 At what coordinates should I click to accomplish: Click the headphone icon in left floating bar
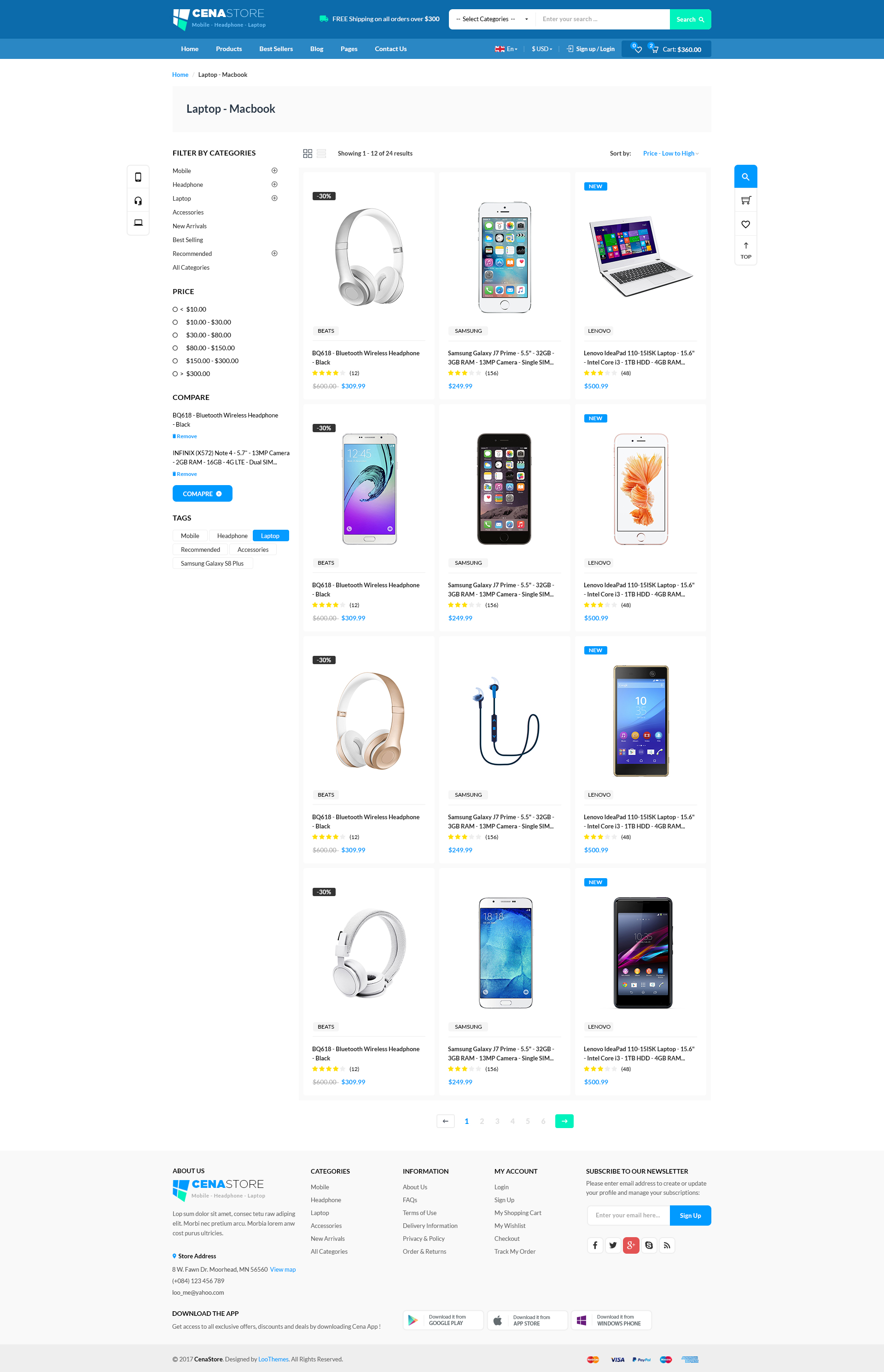click(138, 200)
